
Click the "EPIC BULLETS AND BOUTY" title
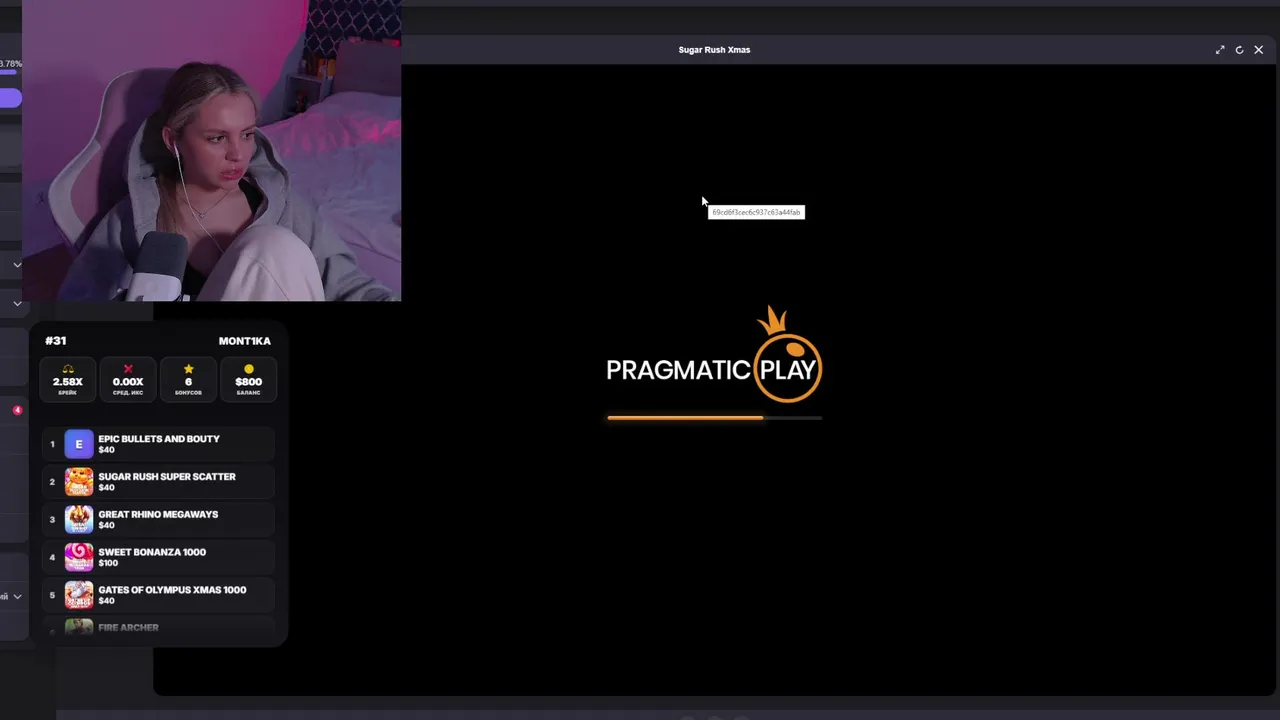[159, 439]
